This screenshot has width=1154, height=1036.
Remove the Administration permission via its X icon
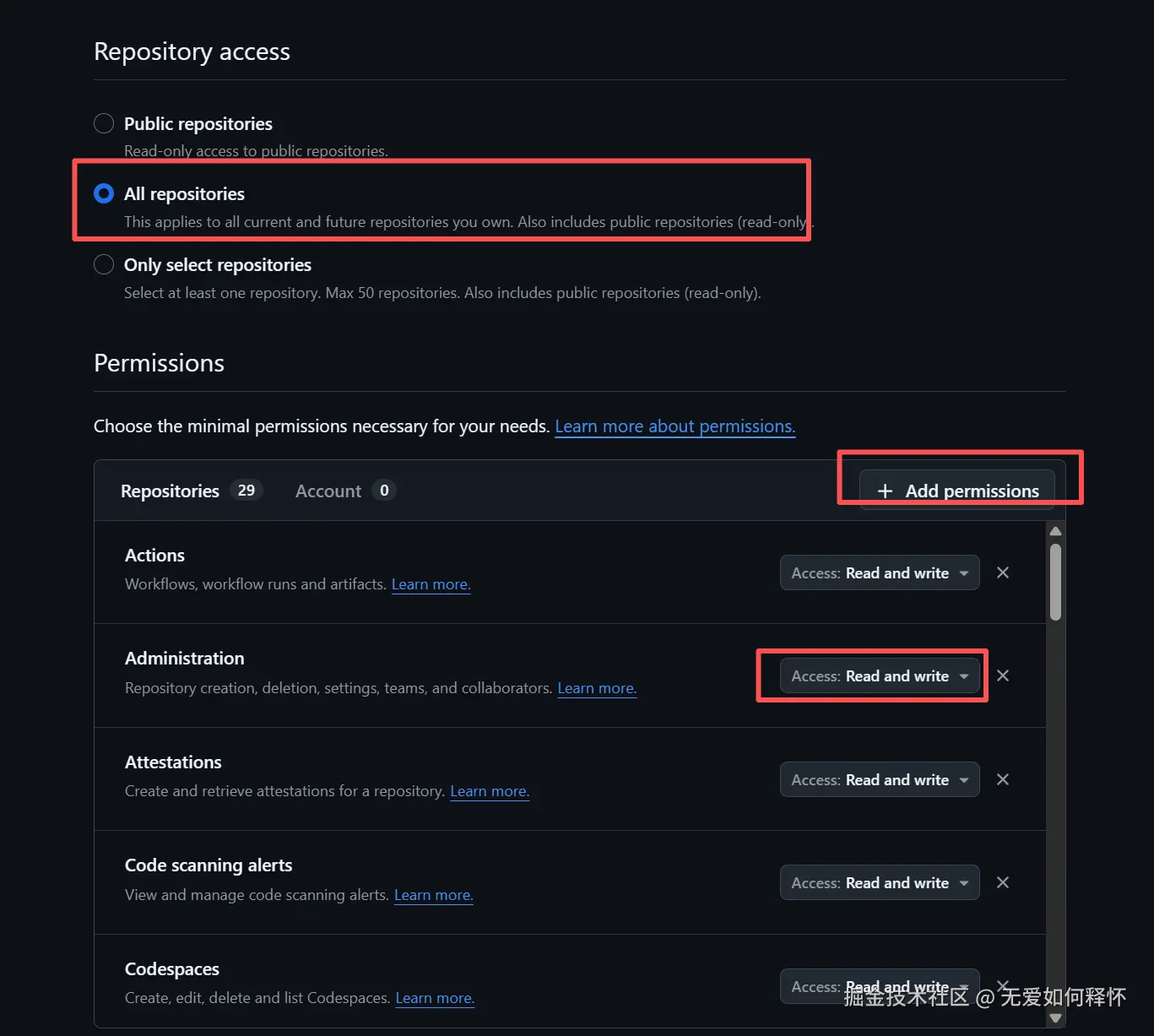(x=1003, y=675)
